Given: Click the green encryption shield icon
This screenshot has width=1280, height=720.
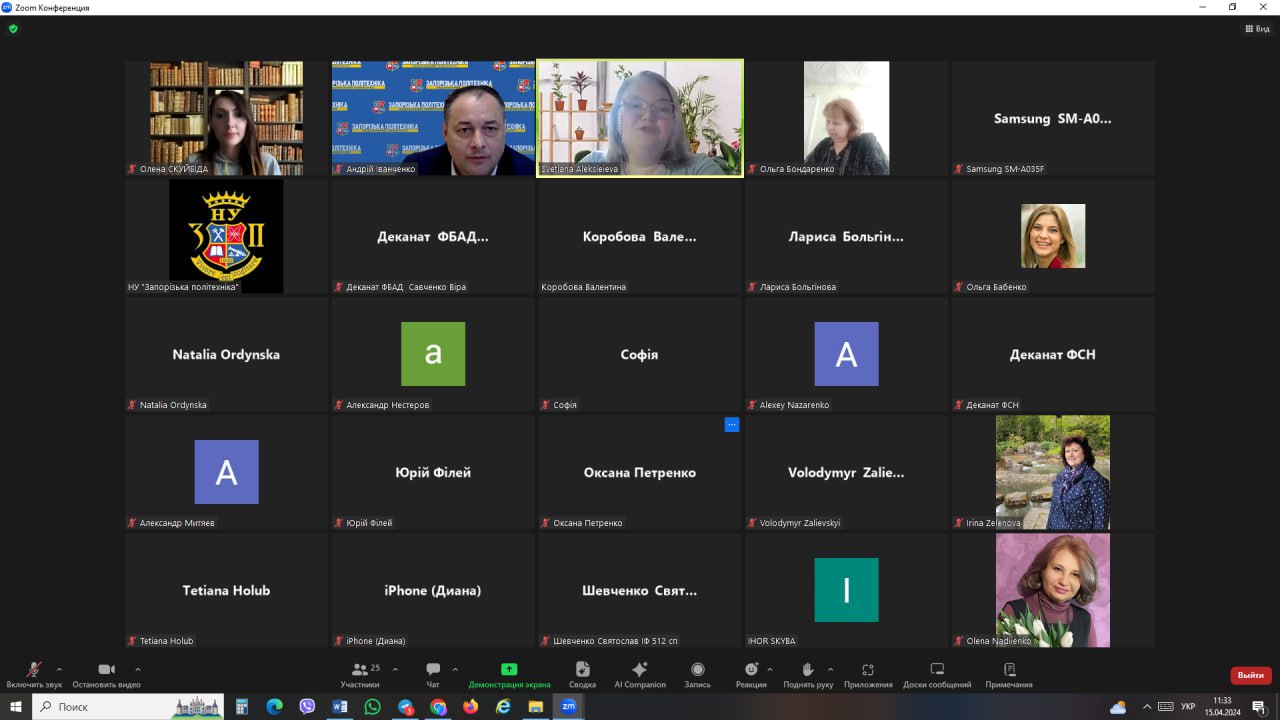Looking at the screenshot, I should [13, 29].
